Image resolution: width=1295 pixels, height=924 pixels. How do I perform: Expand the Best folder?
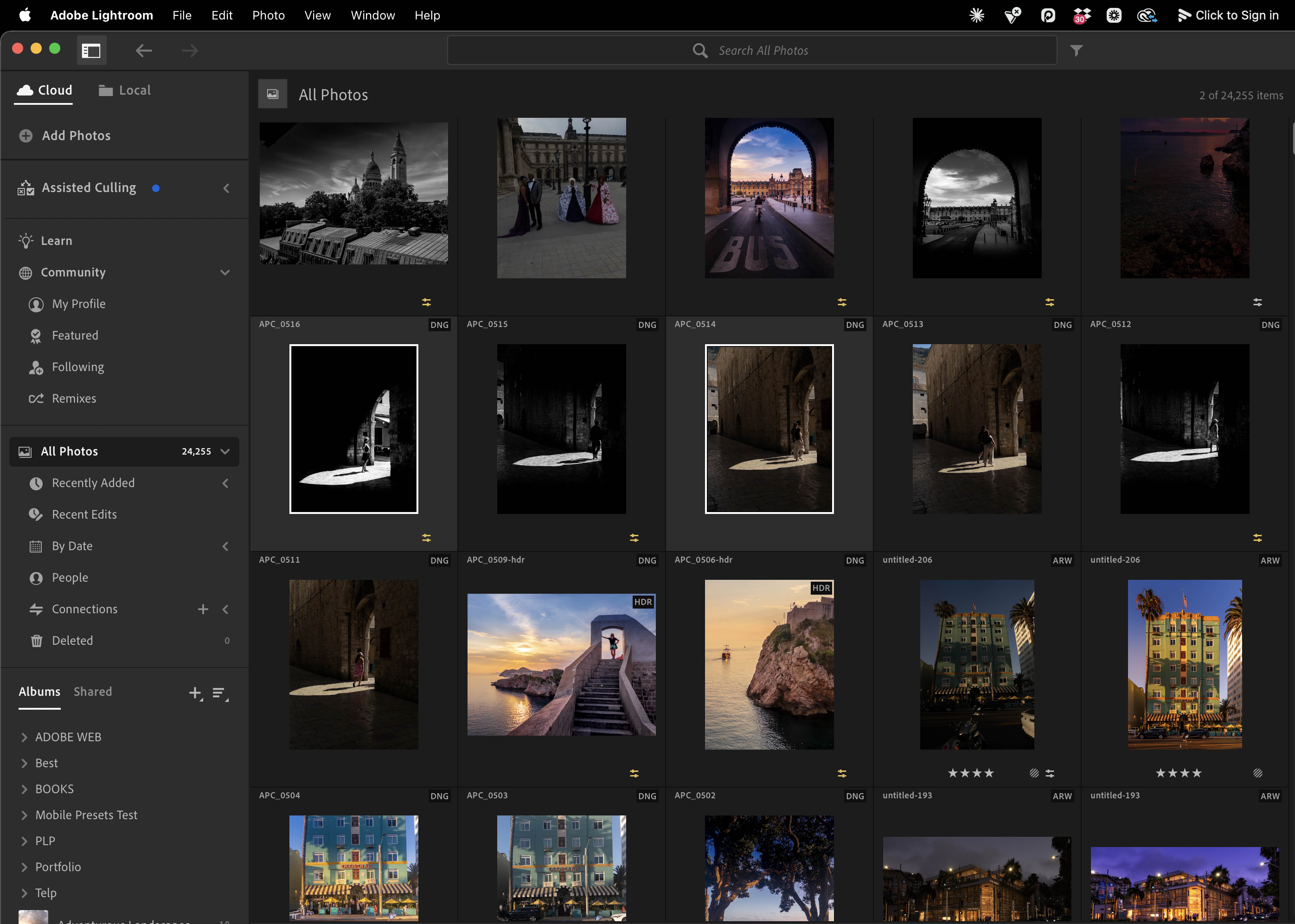click(24, 764)
